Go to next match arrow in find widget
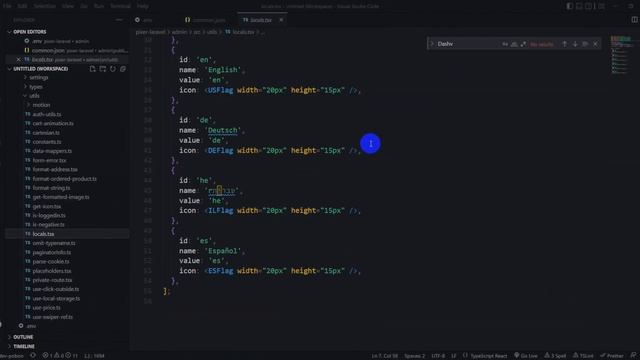This screenshot has height=360, width=640. [x=575, y=44]
